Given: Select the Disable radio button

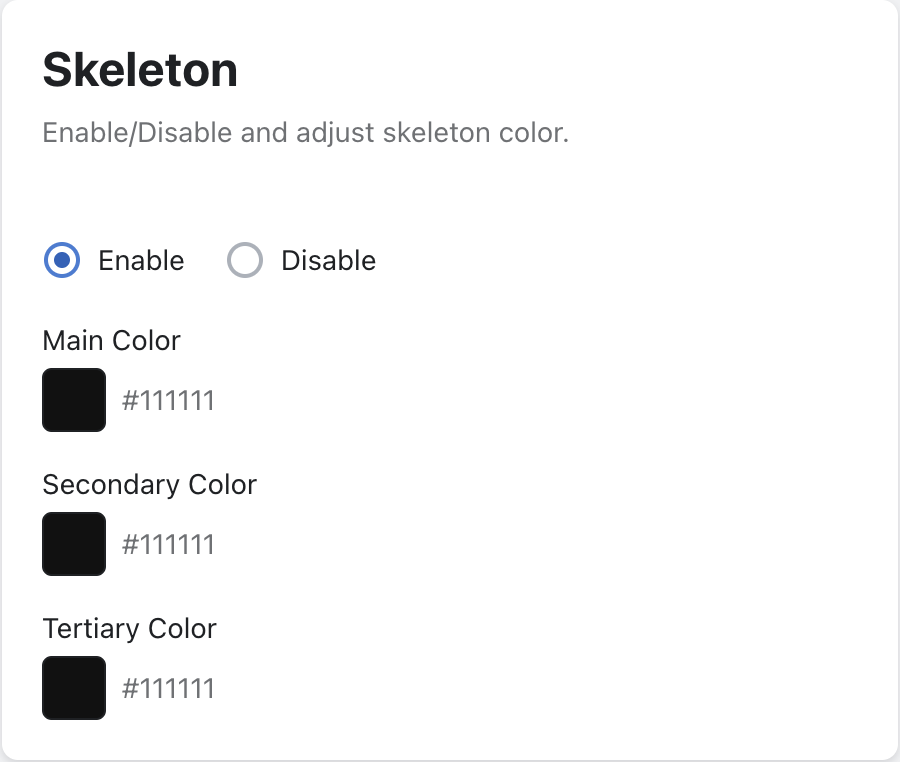Looking at the screenshot, I should (x=244, y=260).
